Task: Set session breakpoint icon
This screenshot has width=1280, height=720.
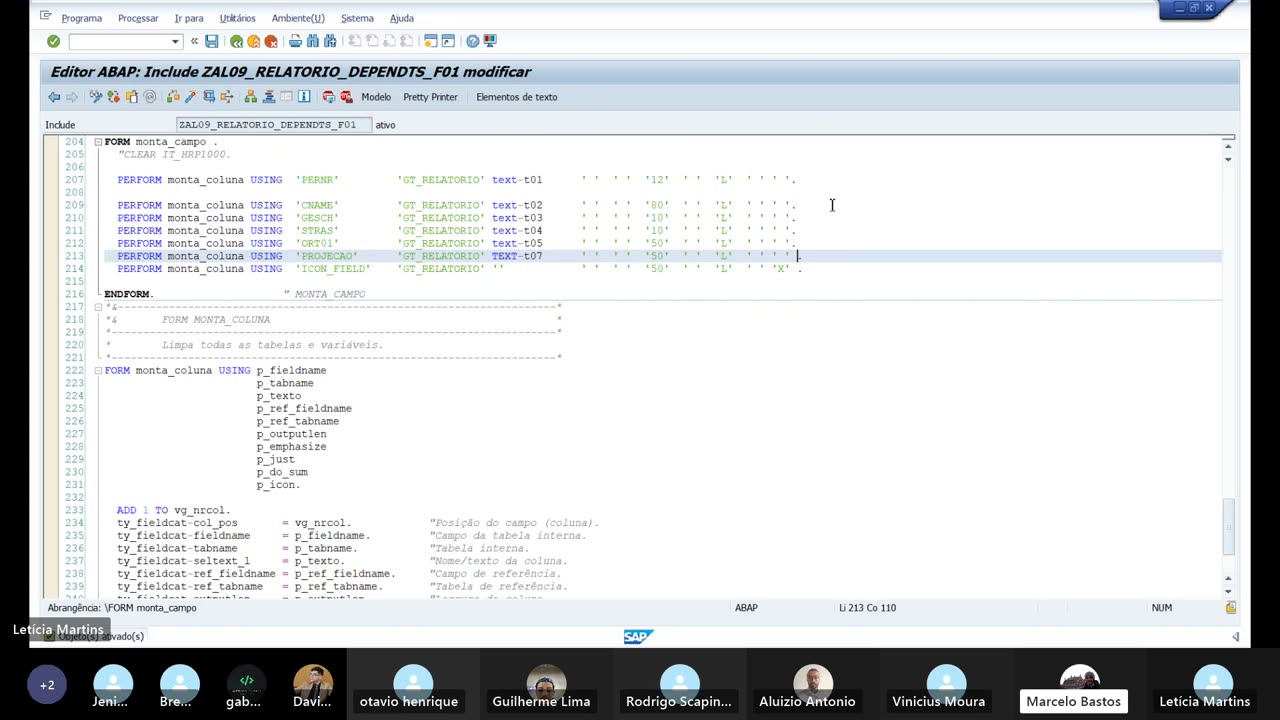Action: [x=328, y=97]
